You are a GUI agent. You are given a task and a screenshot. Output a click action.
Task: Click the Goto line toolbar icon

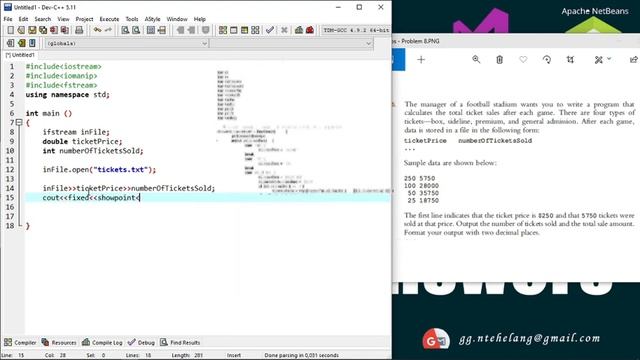click(162, 30)
